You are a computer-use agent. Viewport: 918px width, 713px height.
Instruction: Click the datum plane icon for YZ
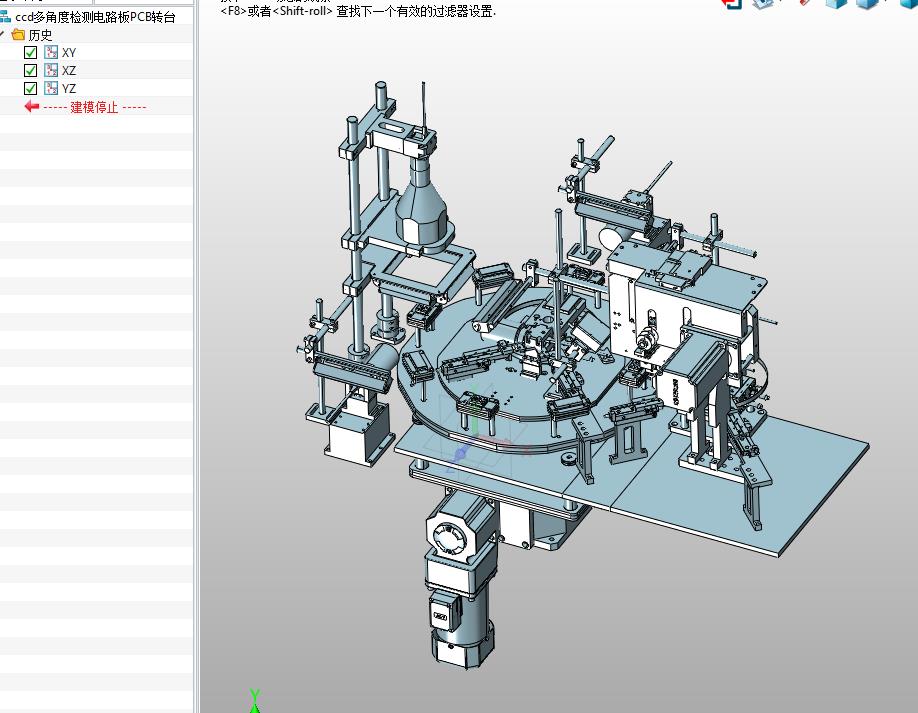[51, 88]
